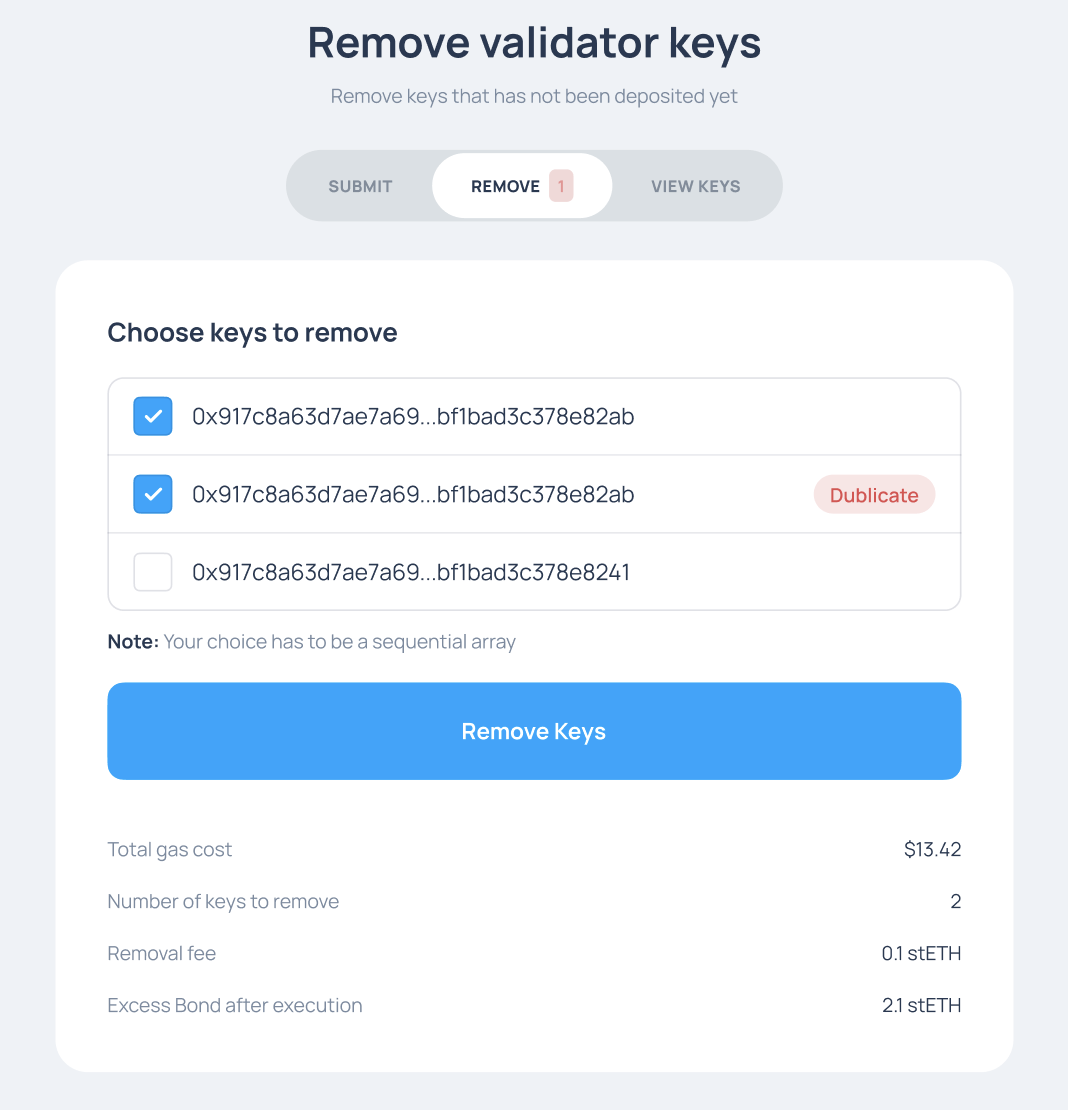The image size is (1068, 1110).
Task: Click the "Remove validator keys" page heading
Action: click(x=534, y=43)
